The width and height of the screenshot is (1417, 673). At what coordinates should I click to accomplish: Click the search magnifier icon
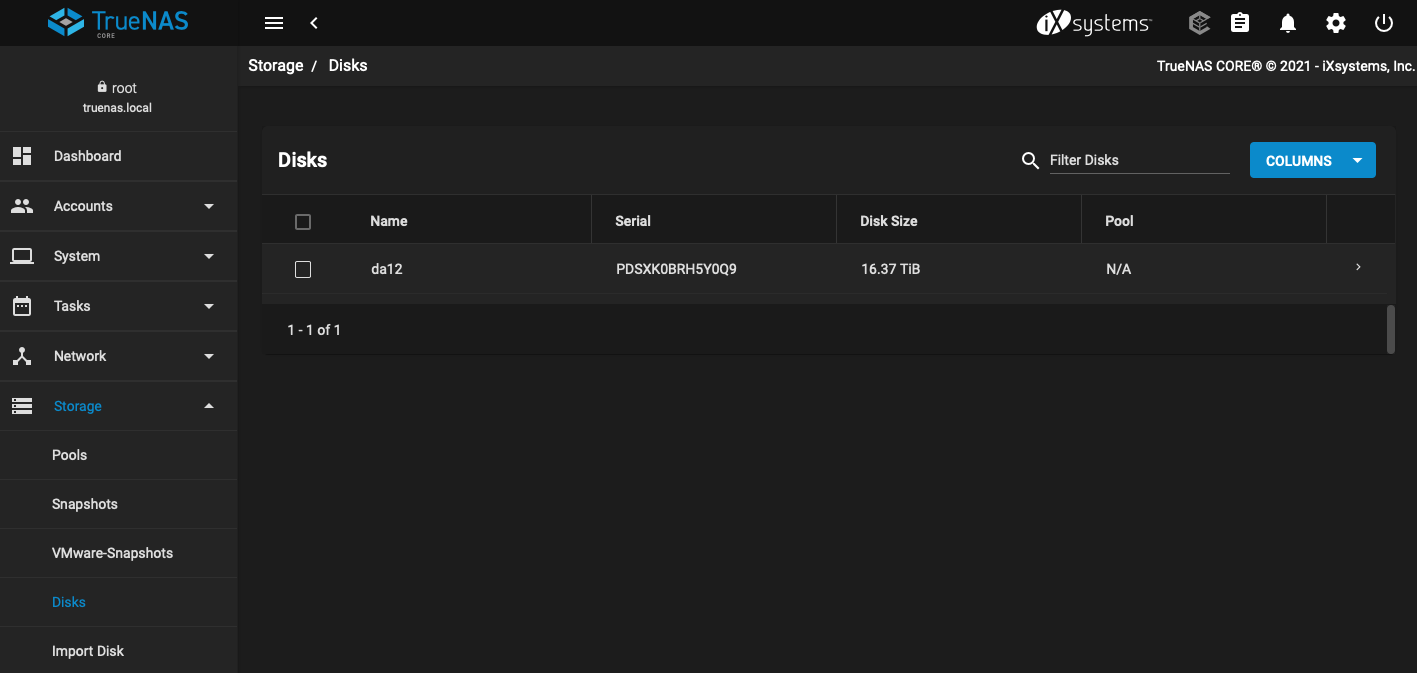[1030, 160]
